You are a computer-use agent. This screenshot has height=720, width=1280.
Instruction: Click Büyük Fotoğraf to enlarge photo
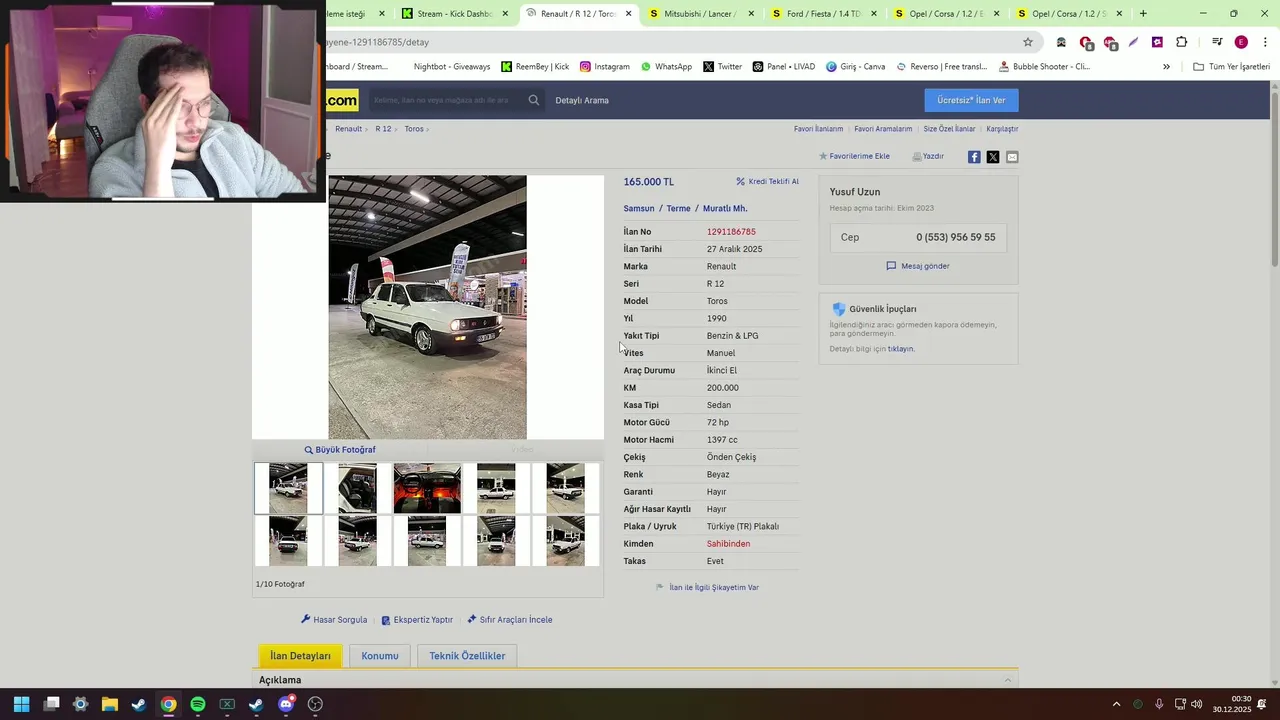pos(340,450)
